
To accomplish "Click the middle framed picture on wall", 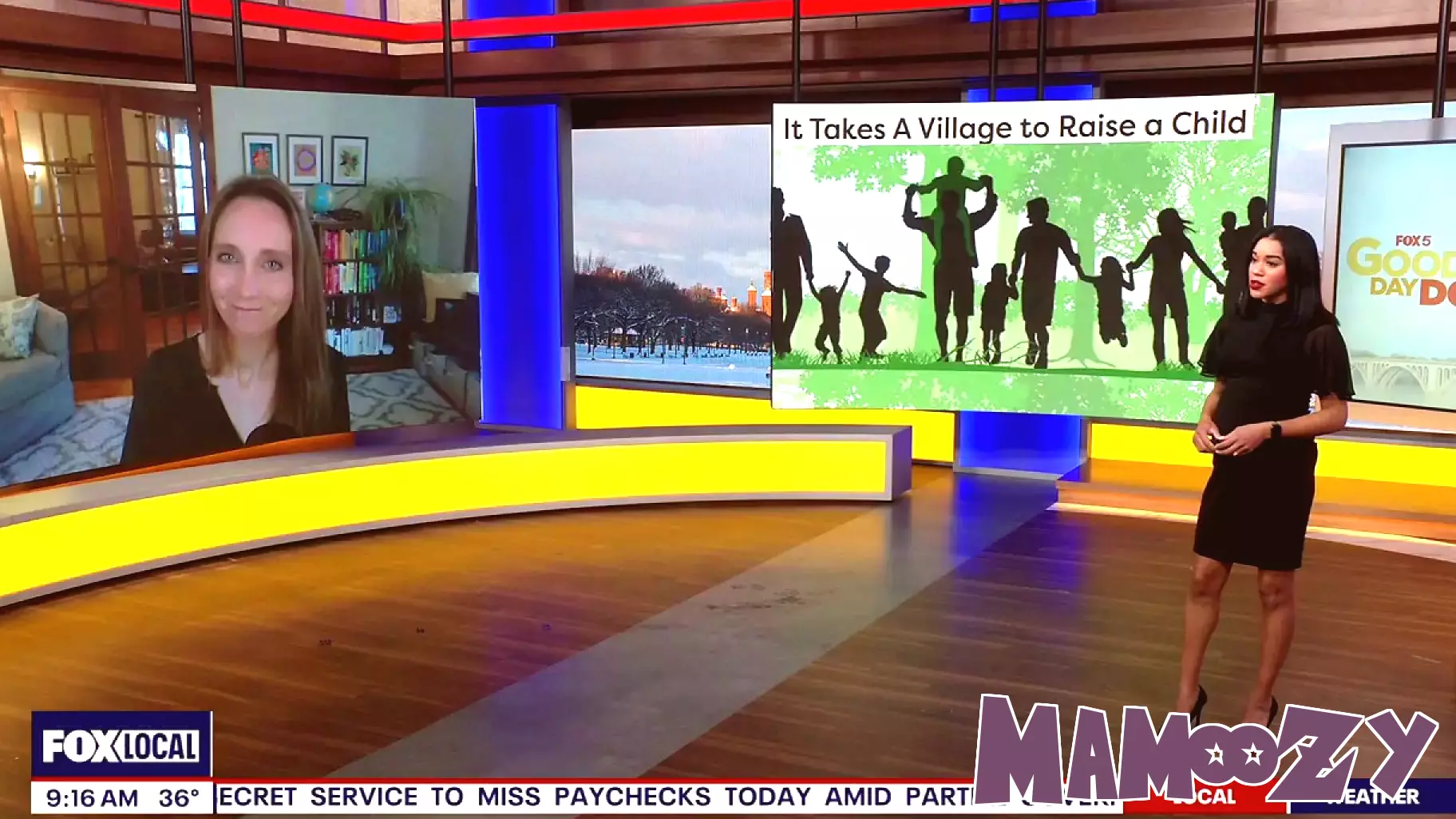I will tap(304, 159).
